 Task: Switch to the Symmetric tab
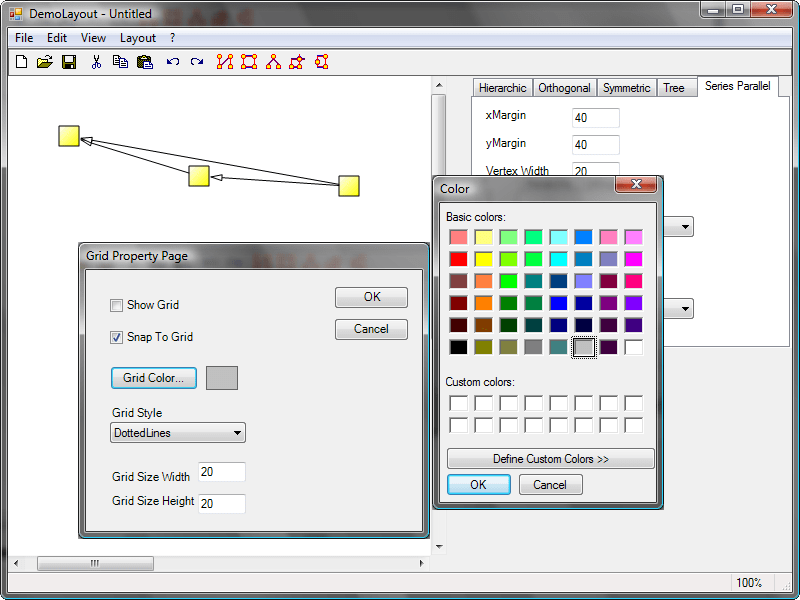(626, 87)
